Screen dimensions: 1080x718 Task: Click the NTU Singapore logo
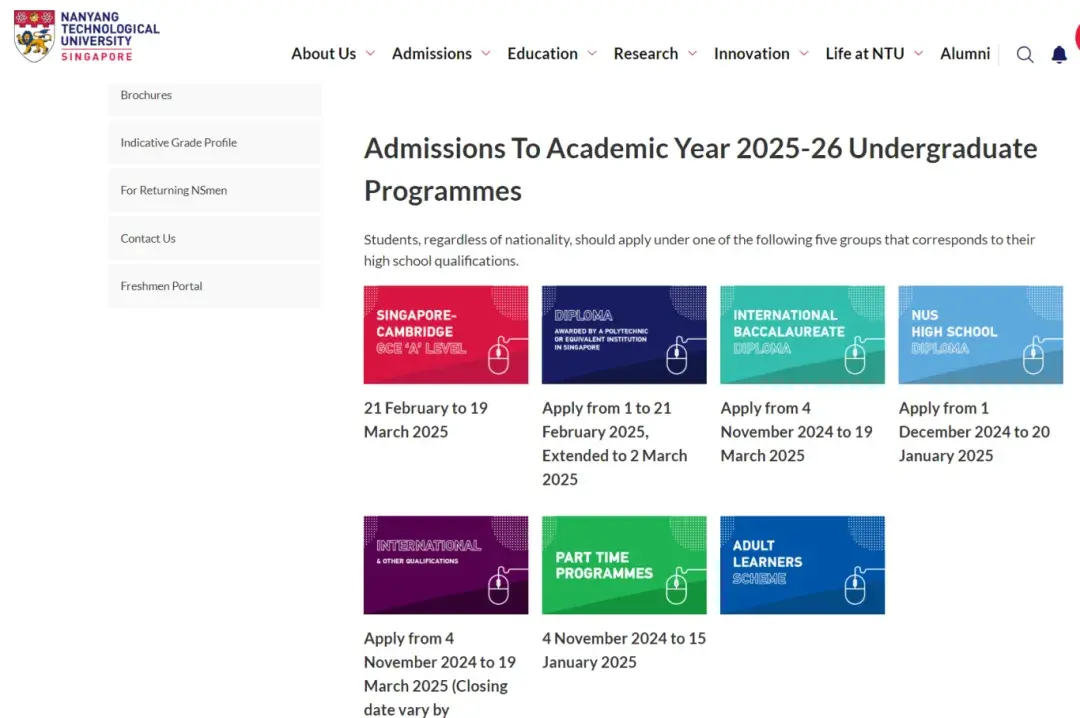(x=86, y=36)
